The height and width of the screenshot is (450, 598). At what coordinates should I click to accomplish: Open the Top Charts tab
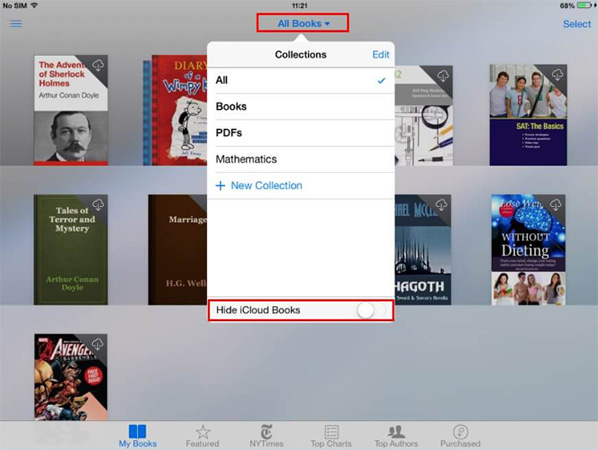point(331,436)
